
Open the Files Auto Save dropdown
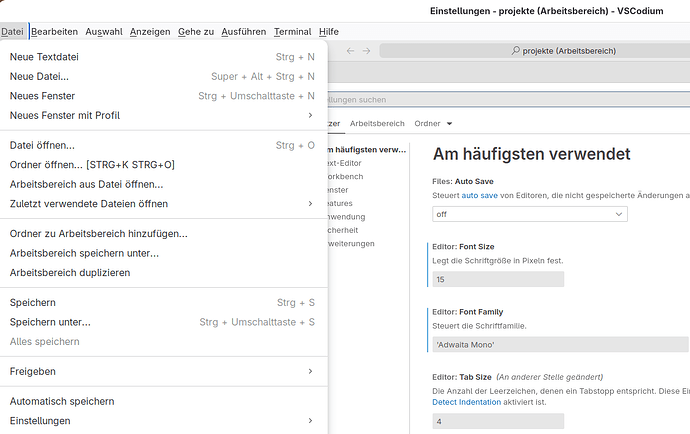530,214
